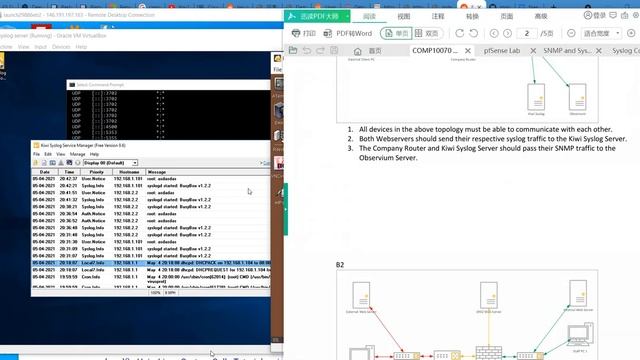This screenshot has height=360, width=640.
Task: Open the Display 00 (Default) dropdown
Action: click(110, 163)
